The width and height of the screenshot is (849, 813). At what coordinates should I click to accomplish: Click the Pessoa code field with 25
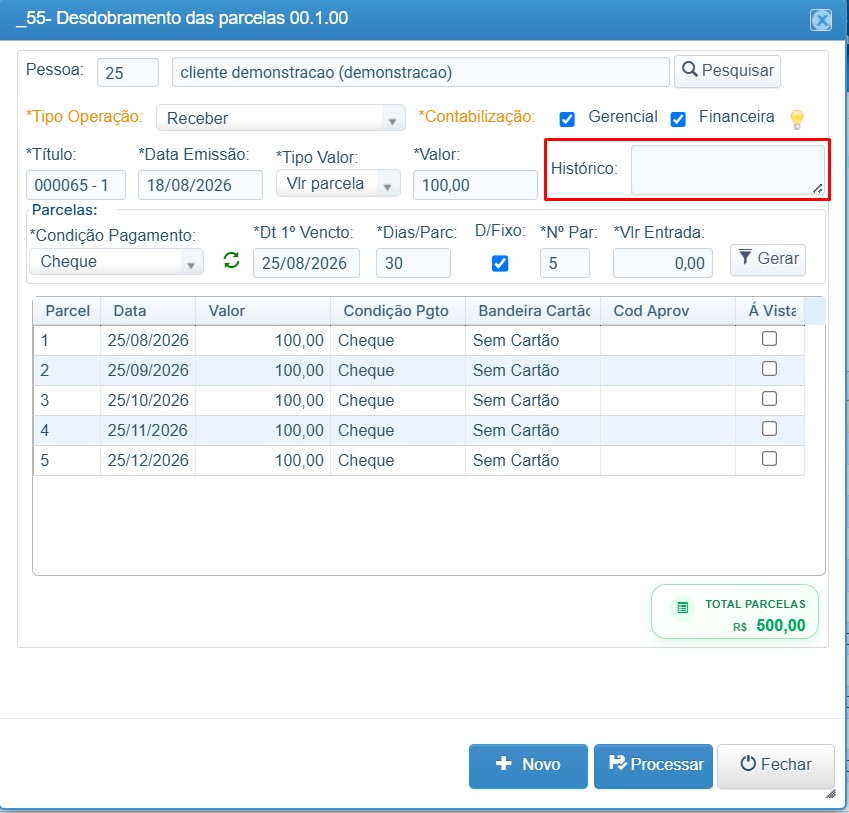(128, 73)
